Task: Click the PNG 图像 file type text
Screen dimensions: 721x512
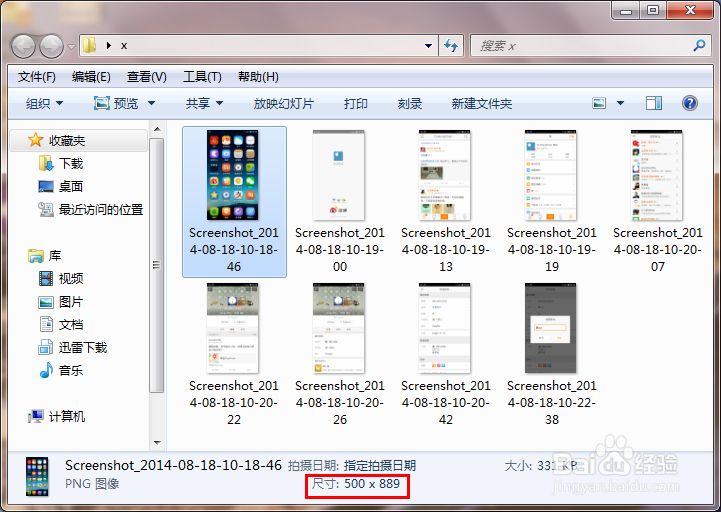Action: [x=92, y=484]
